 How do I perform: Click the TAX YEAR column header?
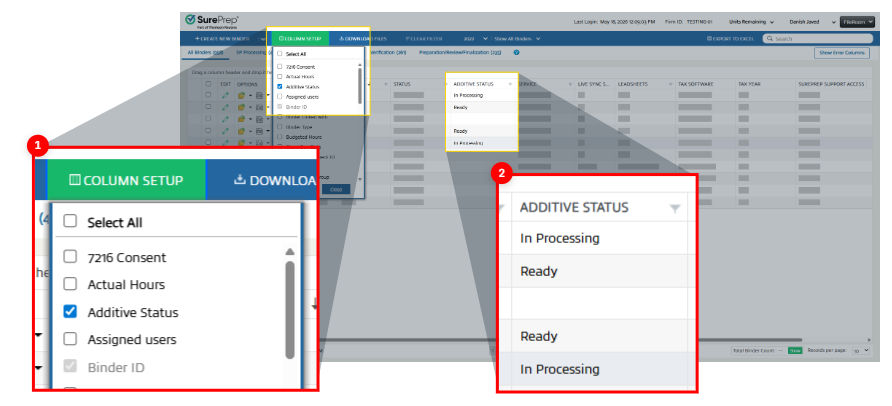(x=749, y=84)
